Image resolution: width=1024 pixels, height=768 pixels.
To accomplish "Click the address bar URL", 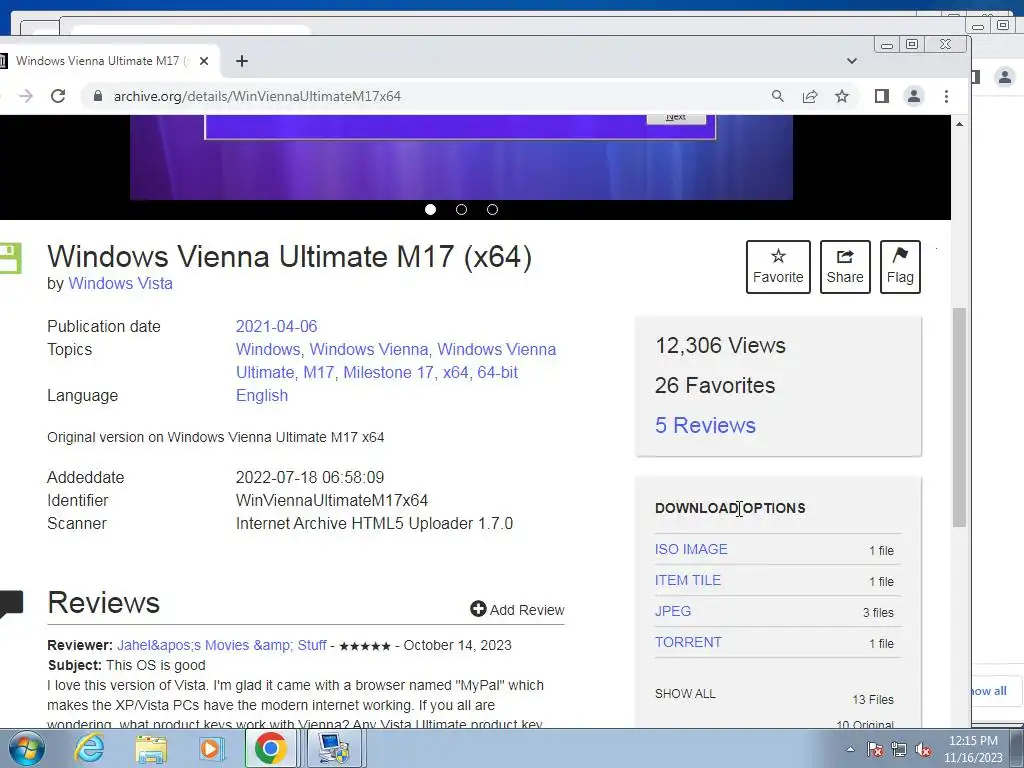I will pos(257,96).
